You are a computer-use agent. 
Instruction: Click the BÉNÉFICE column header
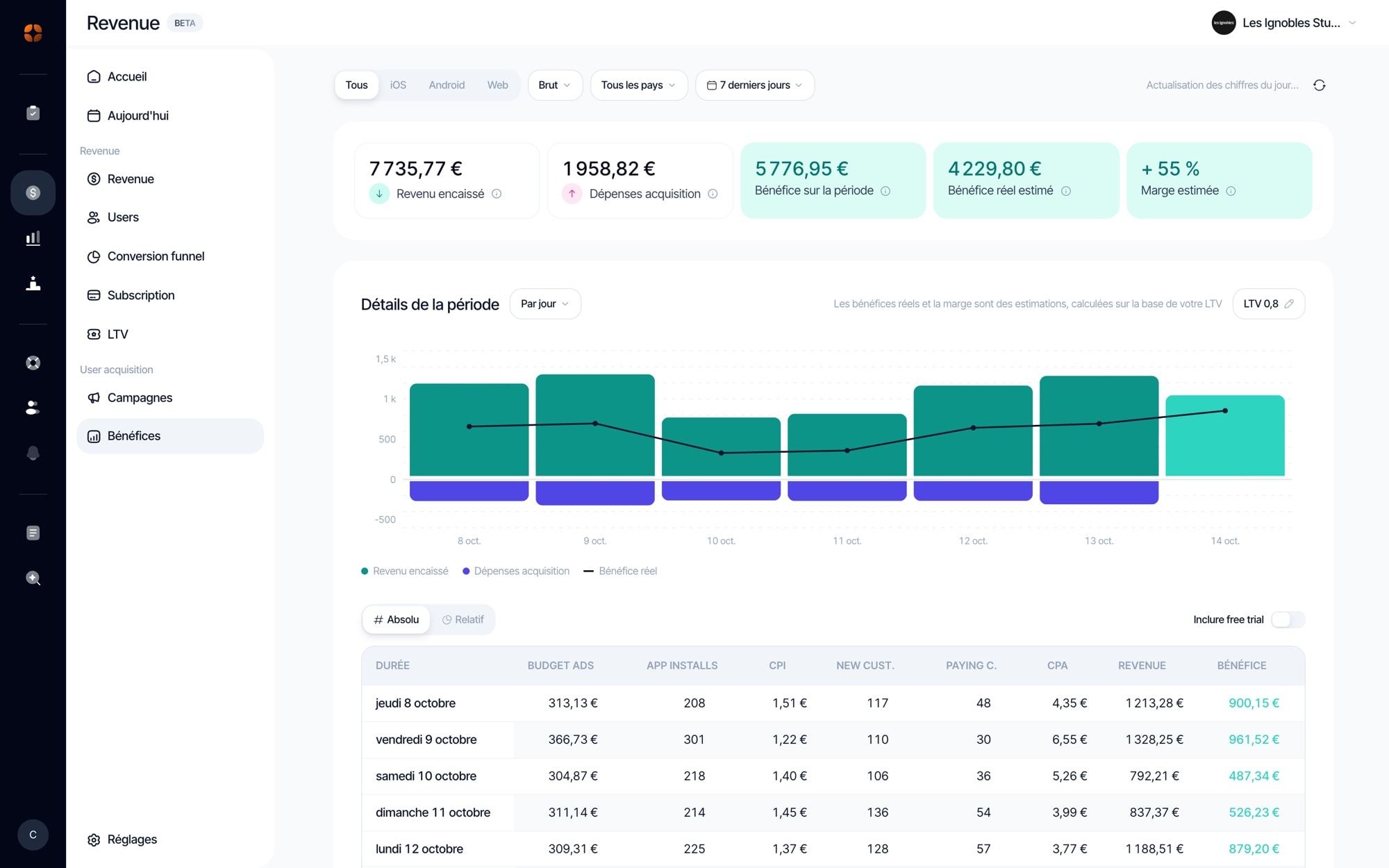click(1242, 665)
